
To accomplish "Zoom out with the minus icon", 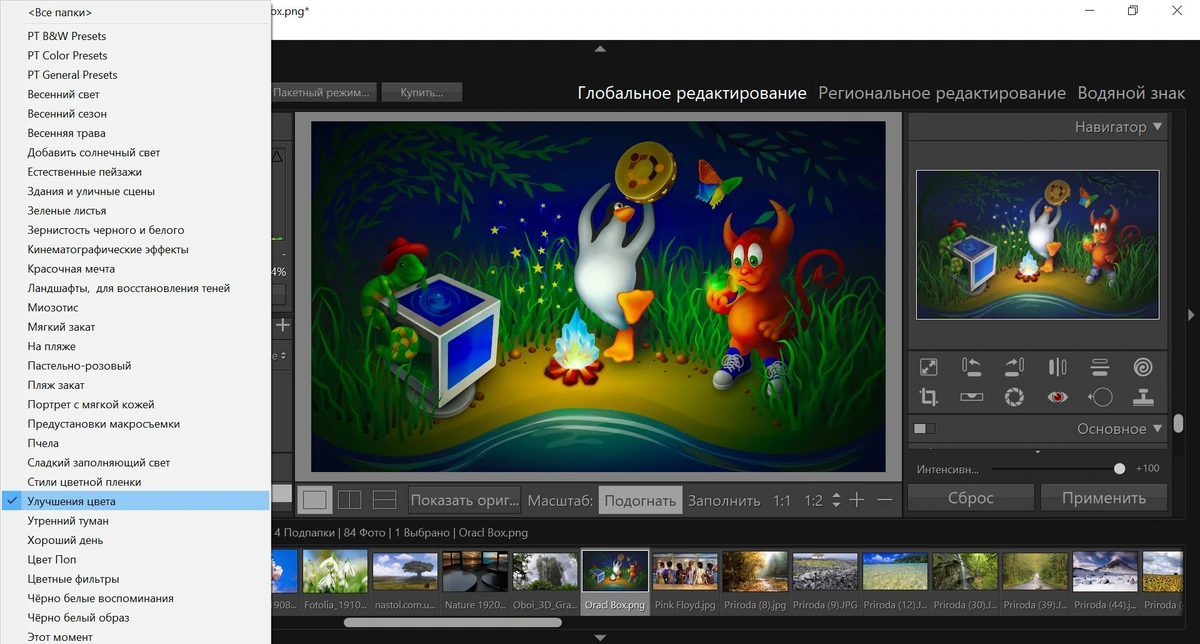I will (x=884, y=500).
